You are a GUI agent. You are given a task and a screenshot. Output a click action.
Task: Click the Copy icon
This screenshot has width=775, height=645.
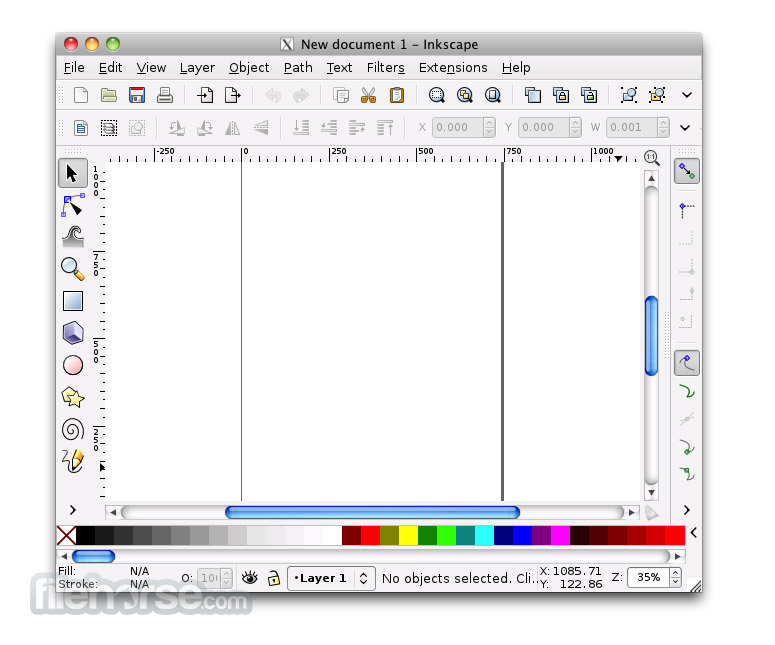click(341, 95)
